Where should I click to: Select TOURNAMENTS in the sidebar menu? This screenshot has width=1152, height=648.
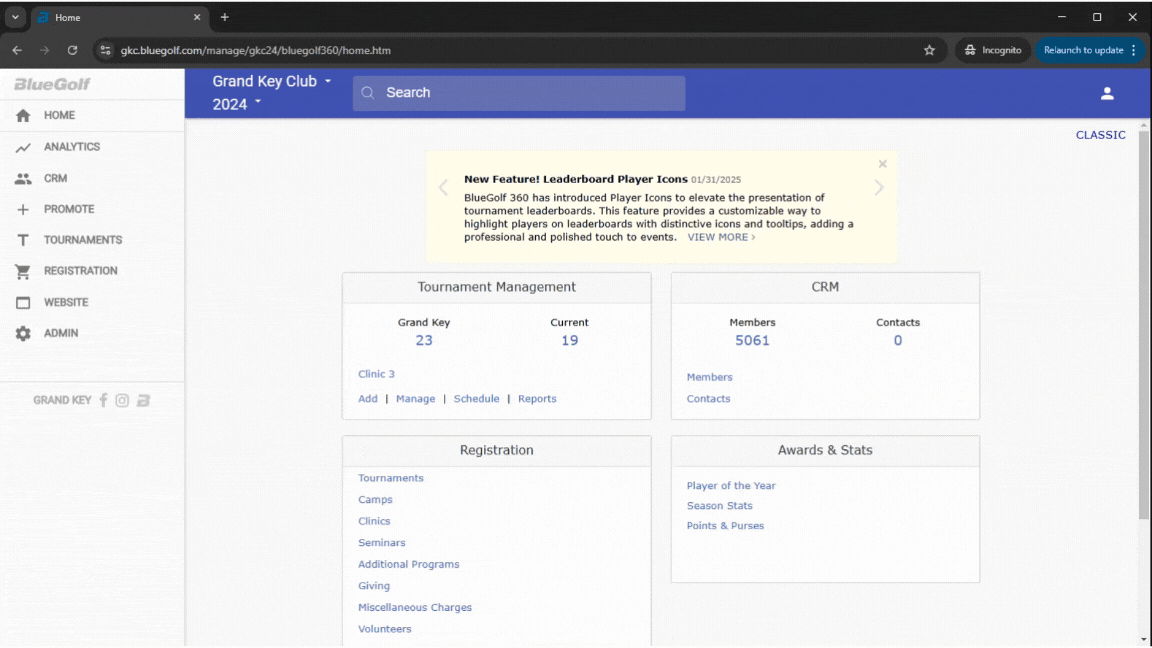pyautogui.click(x=83, y=240)
